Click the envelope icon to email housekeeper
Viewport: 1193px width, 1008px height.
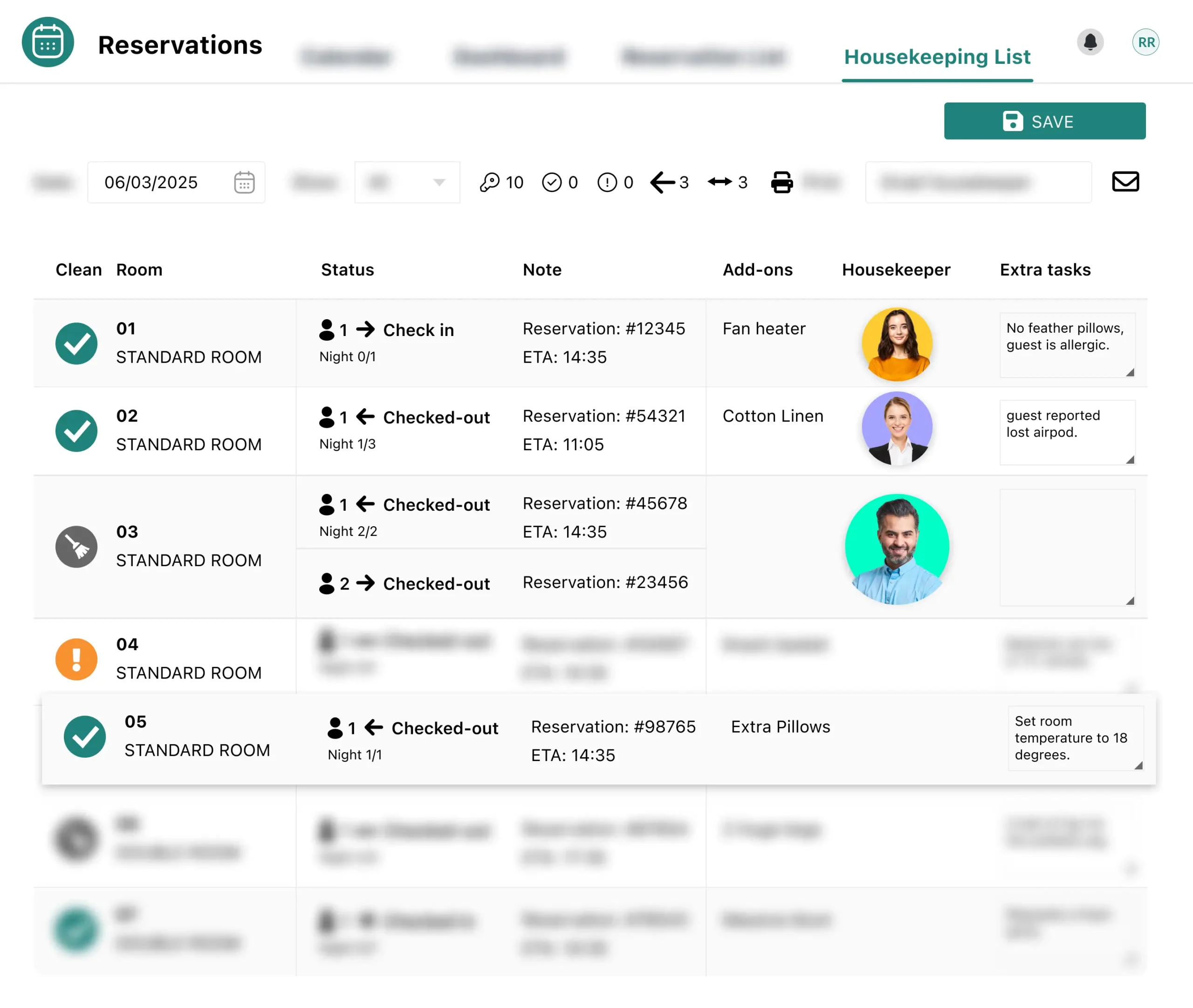(x=1124, y=182)
